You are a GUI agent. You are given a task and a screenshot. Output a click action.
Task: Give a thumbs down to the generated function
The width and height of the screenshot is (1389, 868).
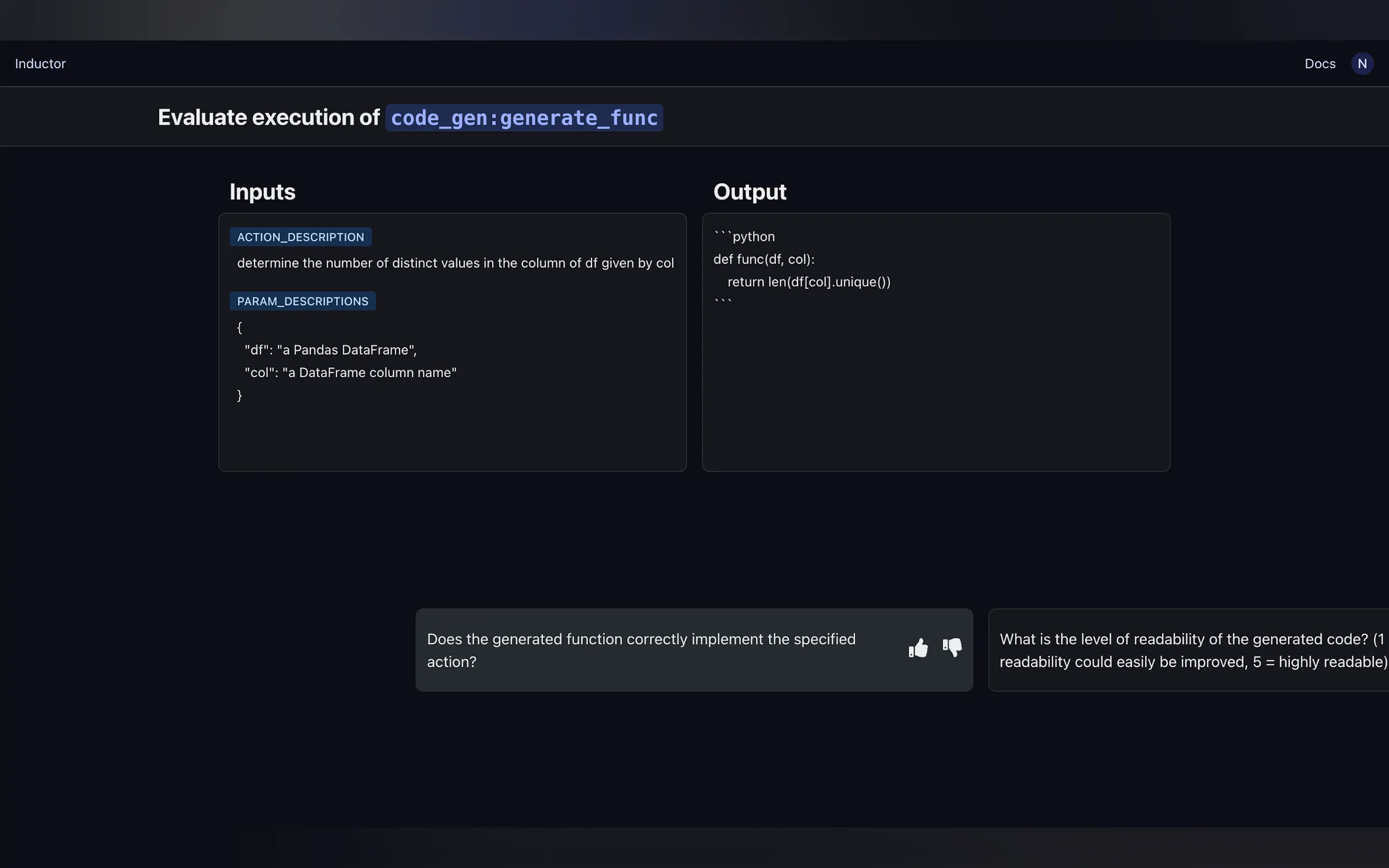[952, 648]
